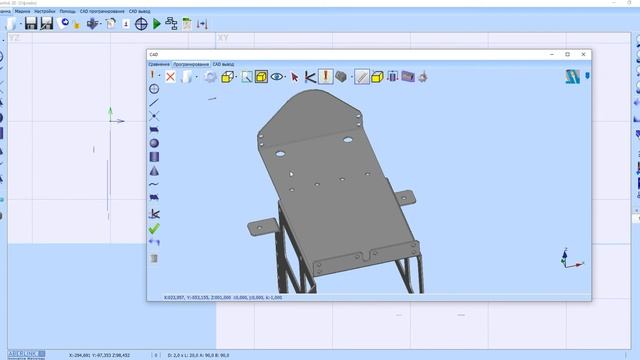This screenshot has width=640, height=360.
Task: Open dropdown arrow beside main toolbar new document
Action: click(20, 24)
